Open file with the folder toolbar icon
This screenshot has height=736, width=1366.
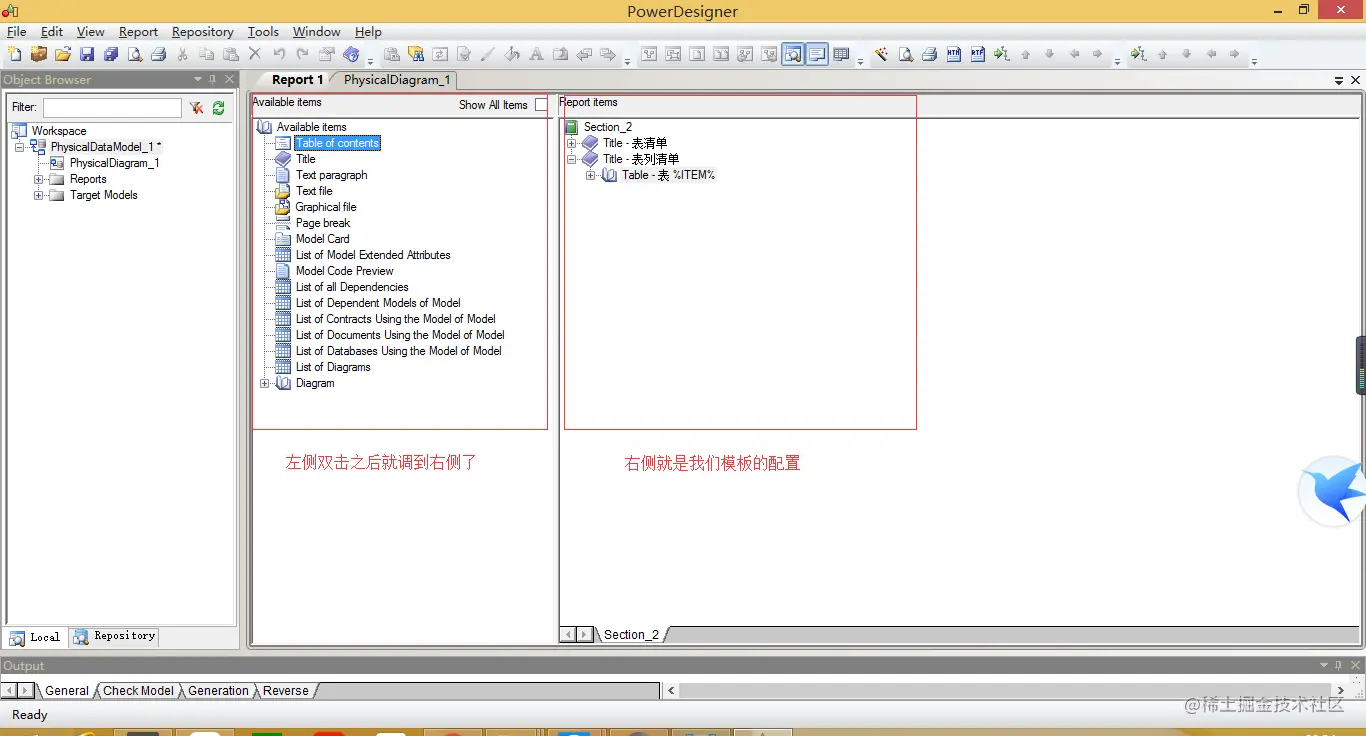coord(63,54)
